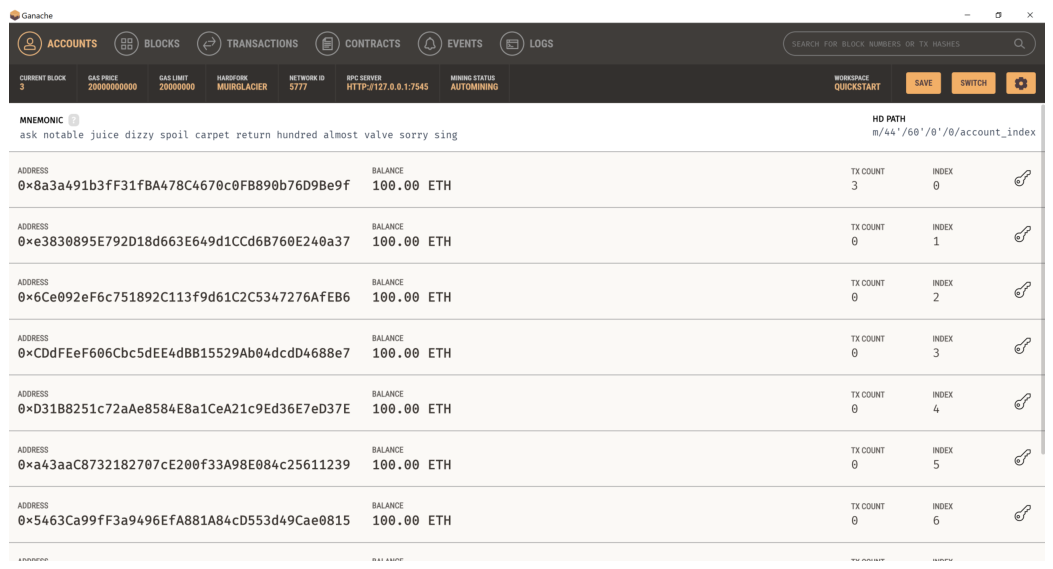Maximize the Ganache window
The width and height of the screenshot is (1053, 569).
coord(999,15)
